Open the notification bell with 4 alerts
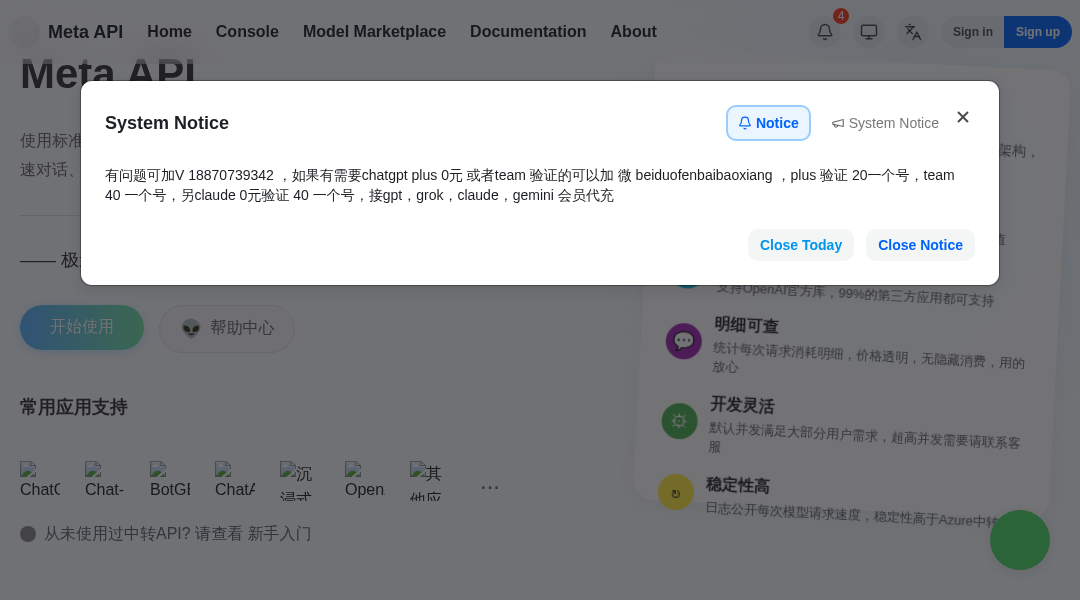The image size is (1080, 600). [824, 32]
